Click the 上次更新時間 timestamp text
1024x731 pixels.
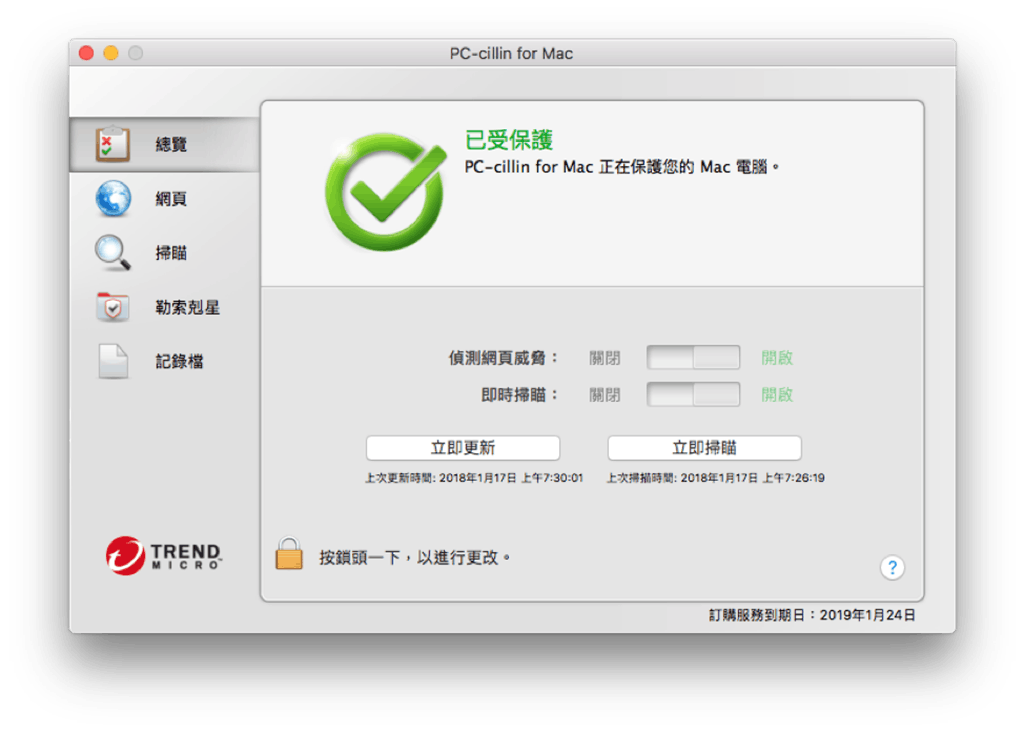tap(473, 478)
